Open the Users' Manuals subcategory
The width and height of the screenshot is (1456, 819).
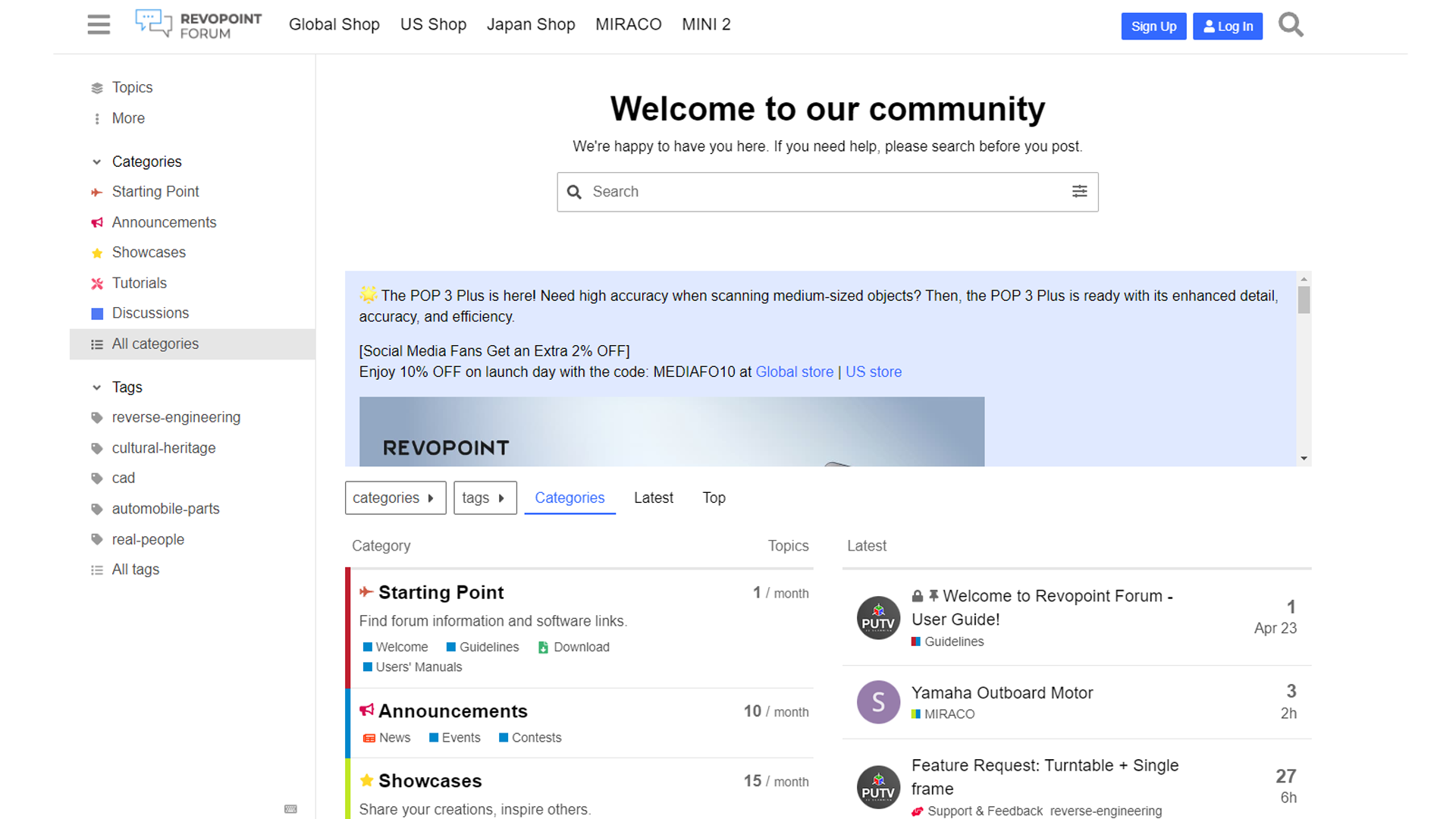click(x=412, y=667)
